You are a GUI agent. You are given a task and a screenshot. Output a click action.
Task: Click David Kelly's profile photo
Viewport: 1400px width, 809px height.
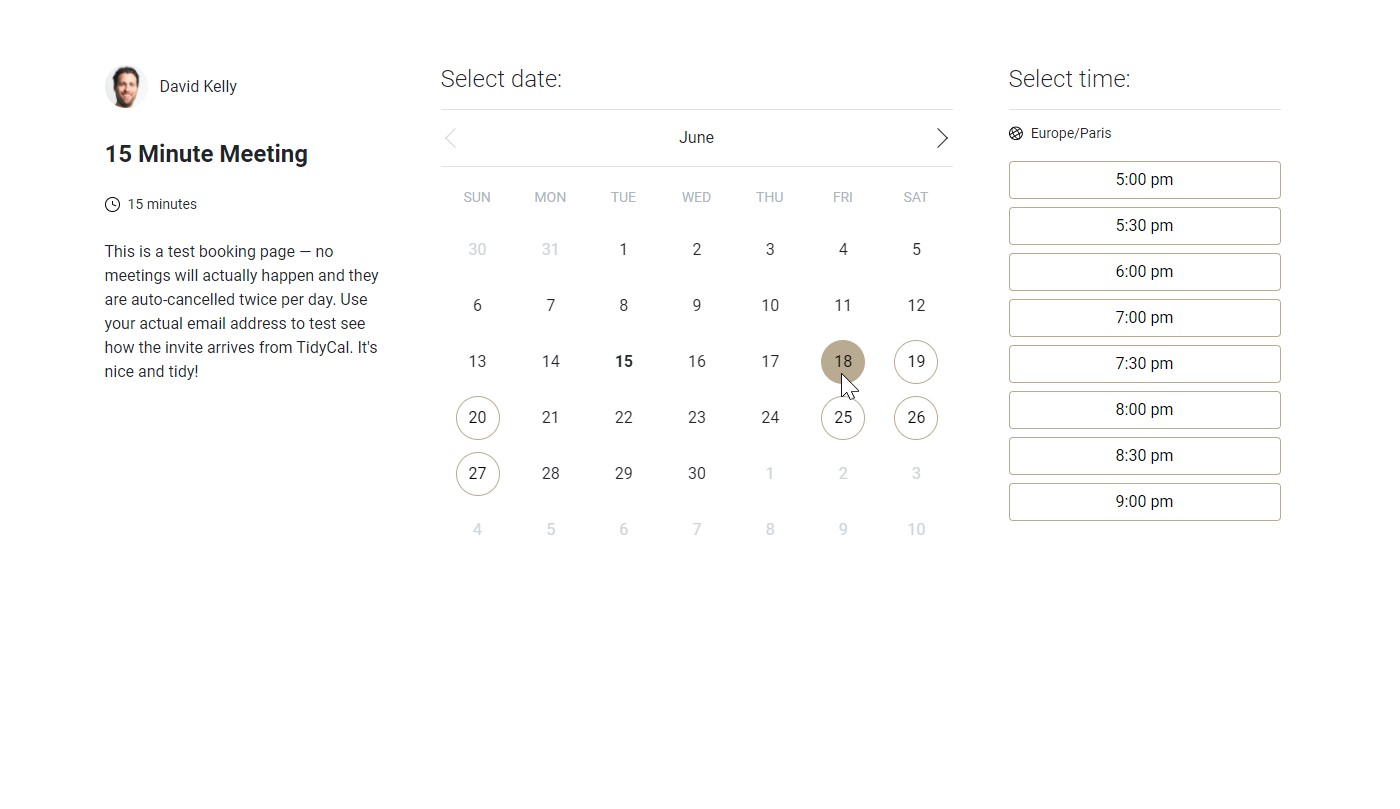click(126, 87)
